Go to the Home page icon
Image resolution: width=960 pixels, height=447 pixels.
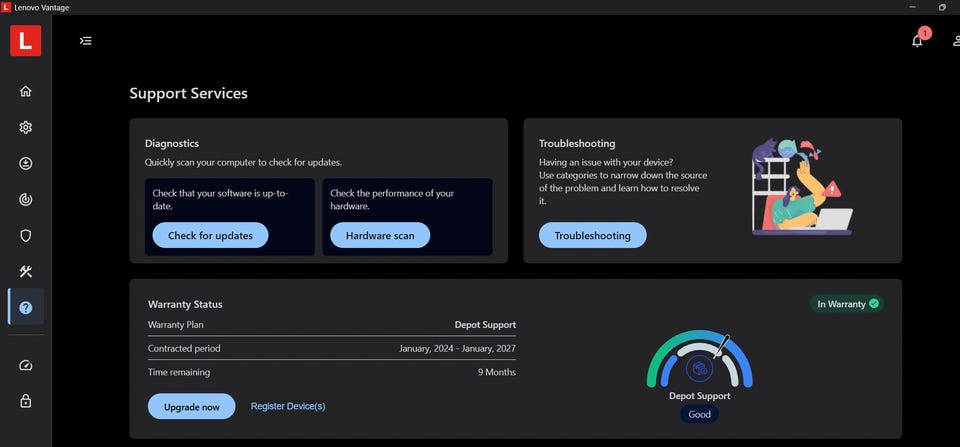pos(26,91)
